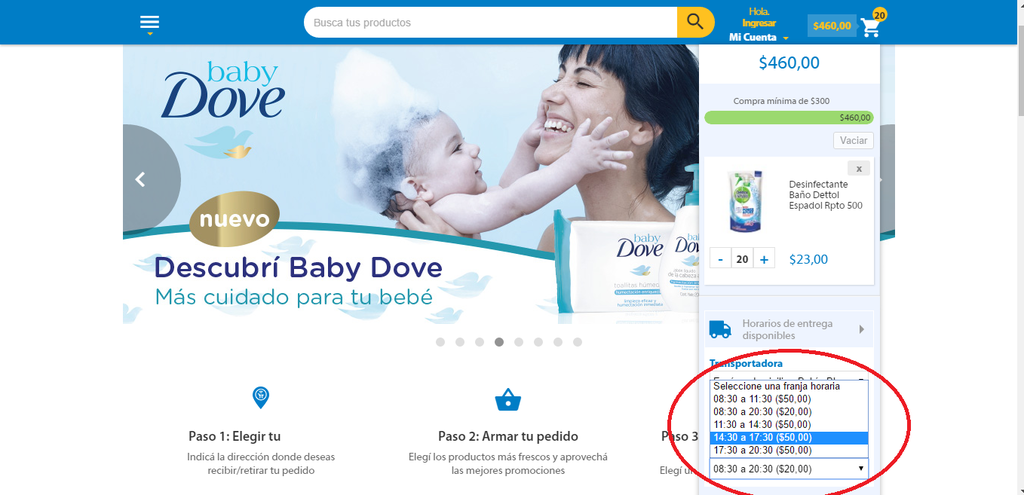The width and height of the screenshot is (1024, 495).
Task: Click the delivery truck icon
Action: (x=720, y=329)
